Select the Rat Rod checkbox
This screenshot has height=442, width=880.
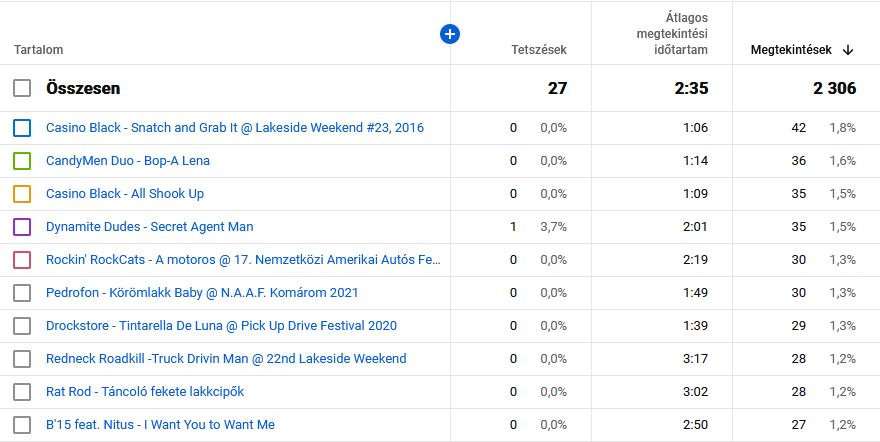pos(22,392)
